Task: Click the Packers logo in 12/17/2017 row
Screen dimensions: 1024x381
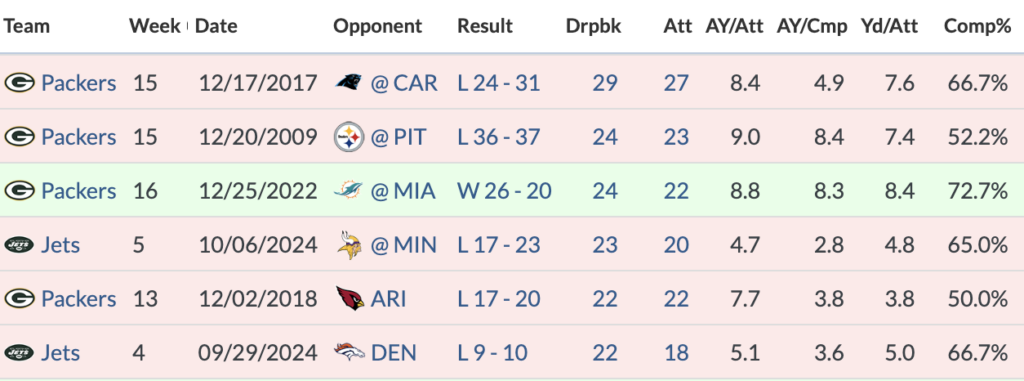Action: pyautogui.click(x=19, y=83)
